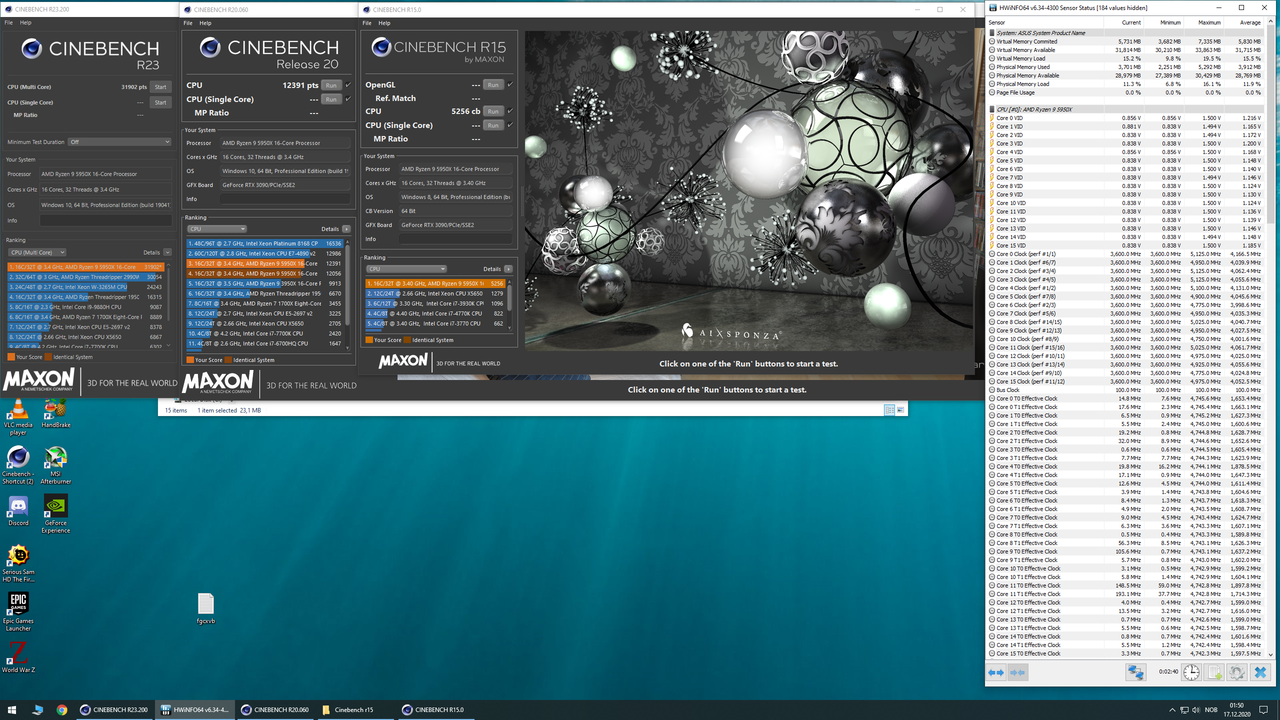Run R15 OpenGL benchmark
The width and height of the screenshot is (1280, 720).
pyautogui.click(x=493, y=85)
